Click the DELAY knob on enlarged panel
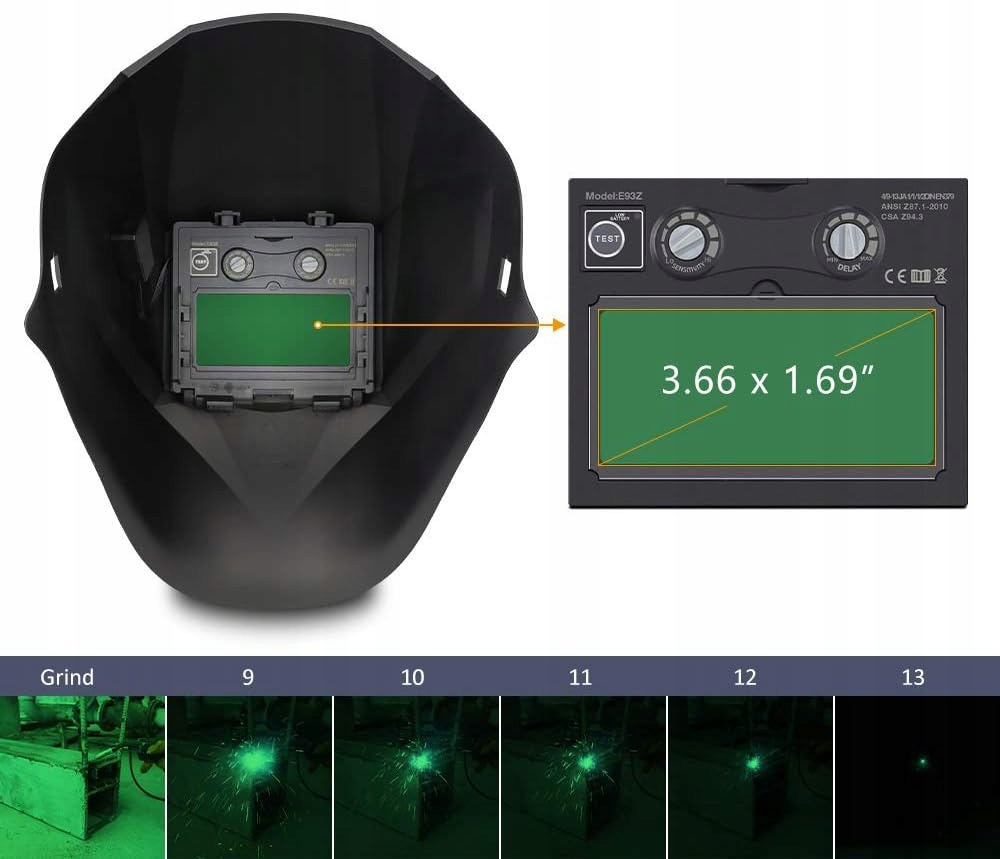Image resolution: width=1000 pixels, height=859 pixels. point(853,240)
